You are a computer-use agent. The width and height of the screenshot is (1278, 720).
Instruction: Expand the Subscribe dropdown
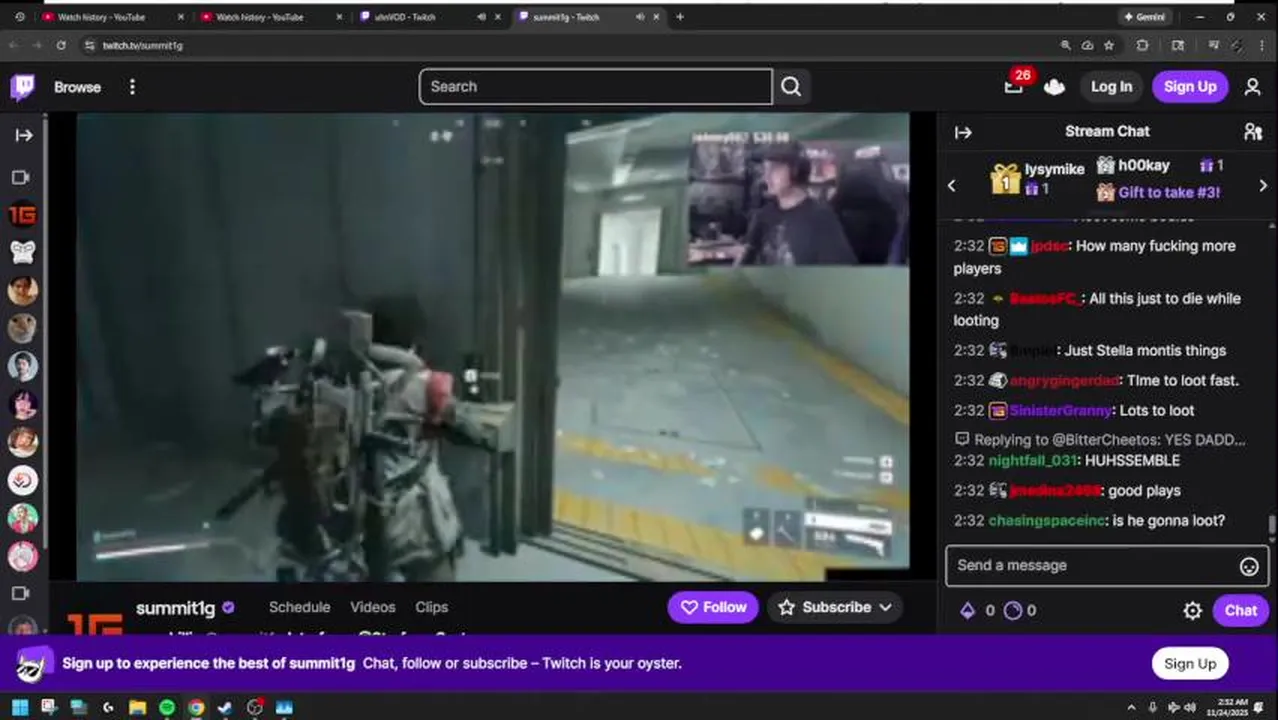click(x=835, y=607)
